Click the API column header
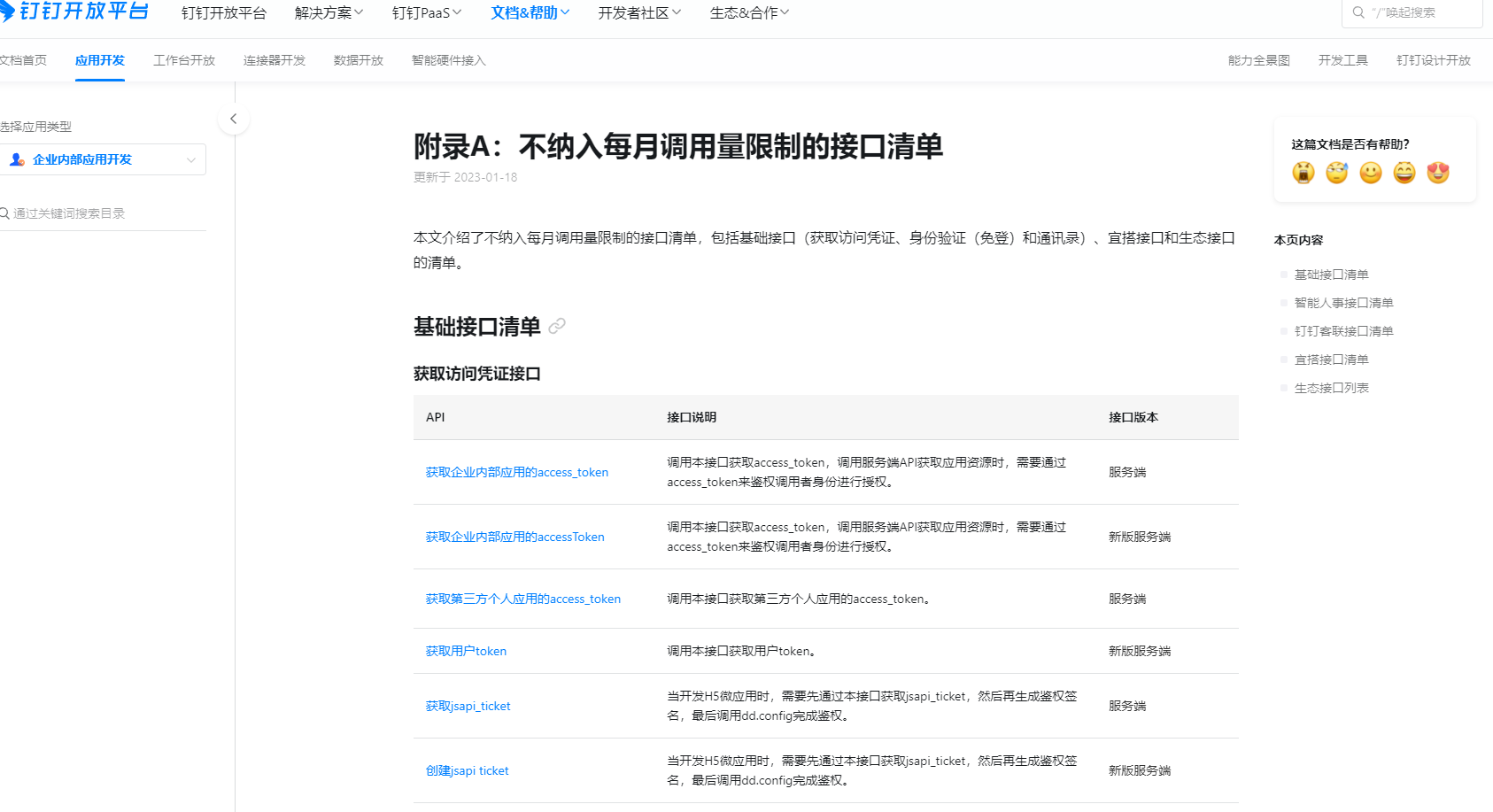 436,417
